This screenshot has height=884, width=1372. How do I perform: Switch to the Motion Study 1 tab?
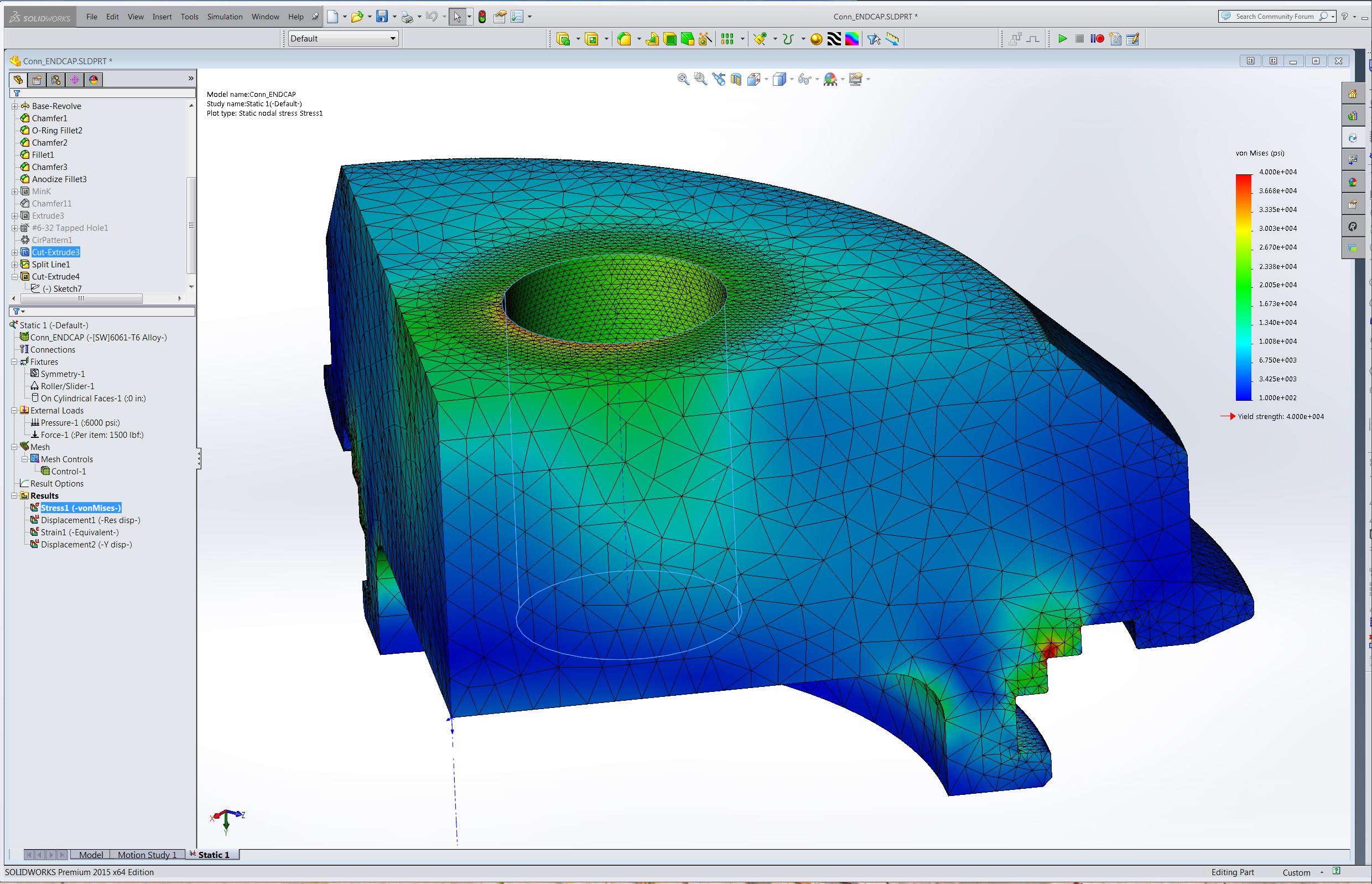pyautogui.click(x=147, y=855)
